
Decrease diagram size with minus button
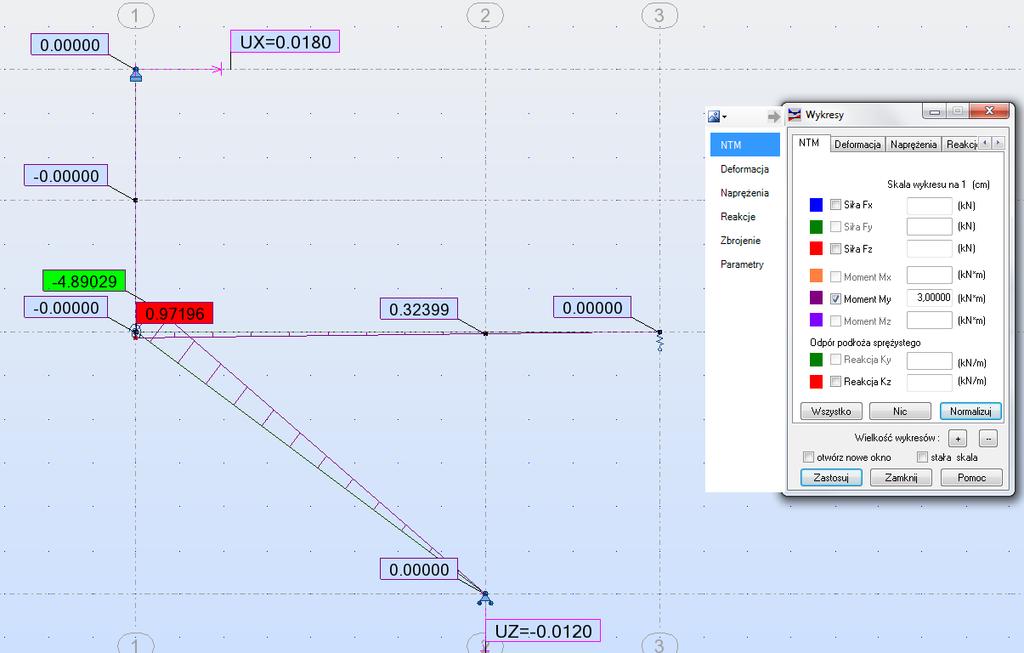[988, 439]
